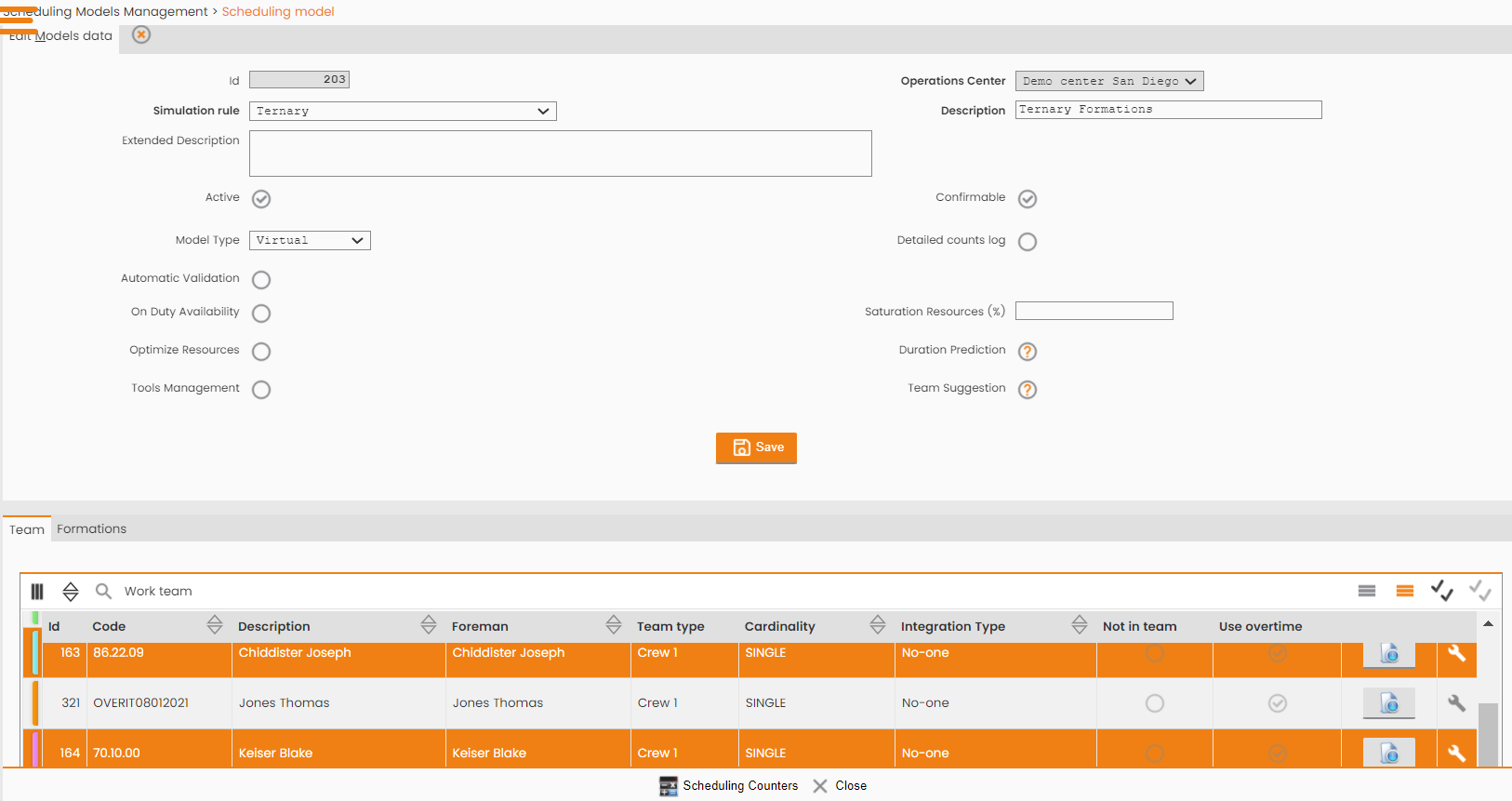Open the Operations Center dropdown
The width and height of the screenshot is (1512, 801).
pyautogui.click(x=1109, y=81)
